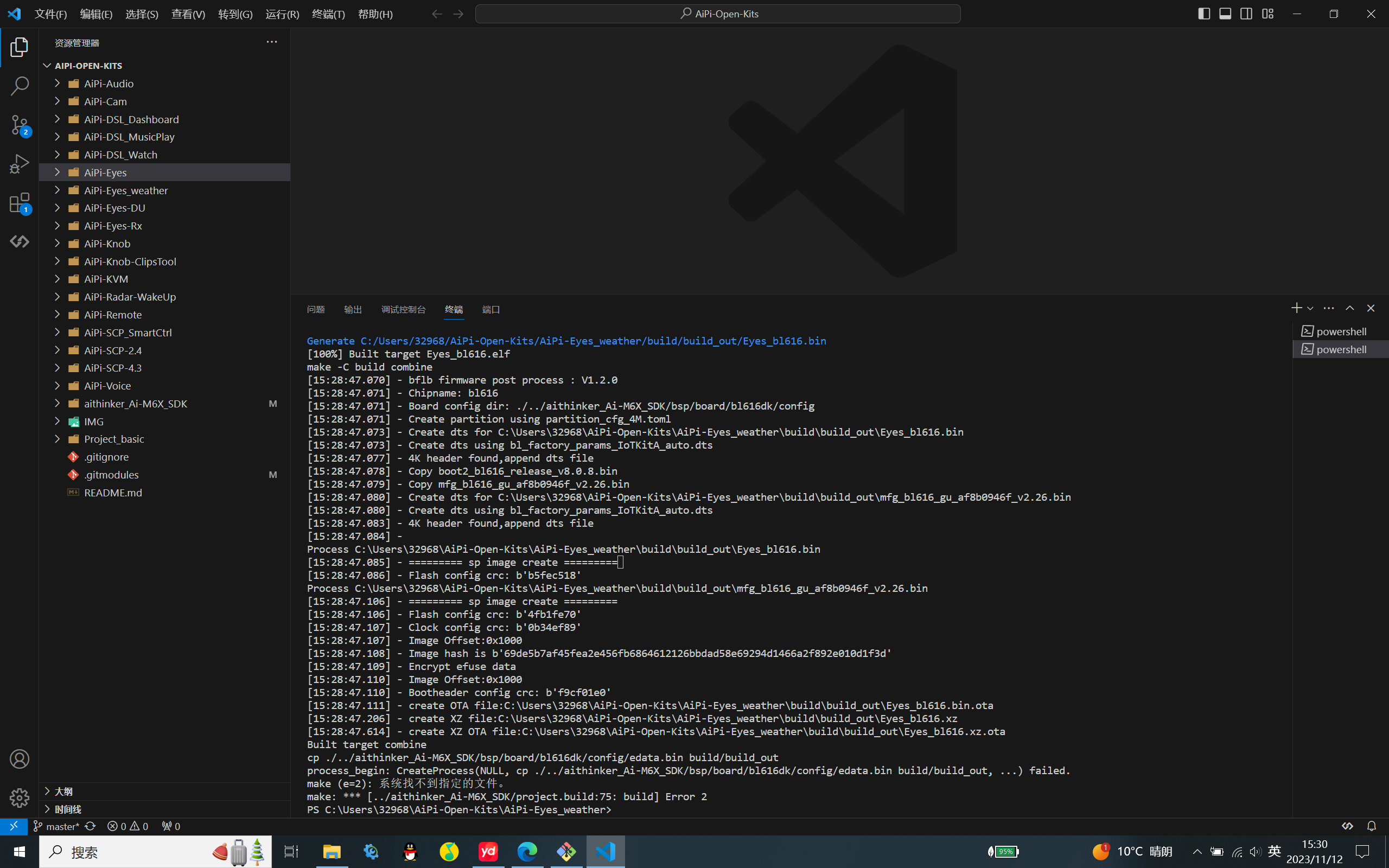
Task: Open the Search view in activity bar
Action: (x=19, y=86)
